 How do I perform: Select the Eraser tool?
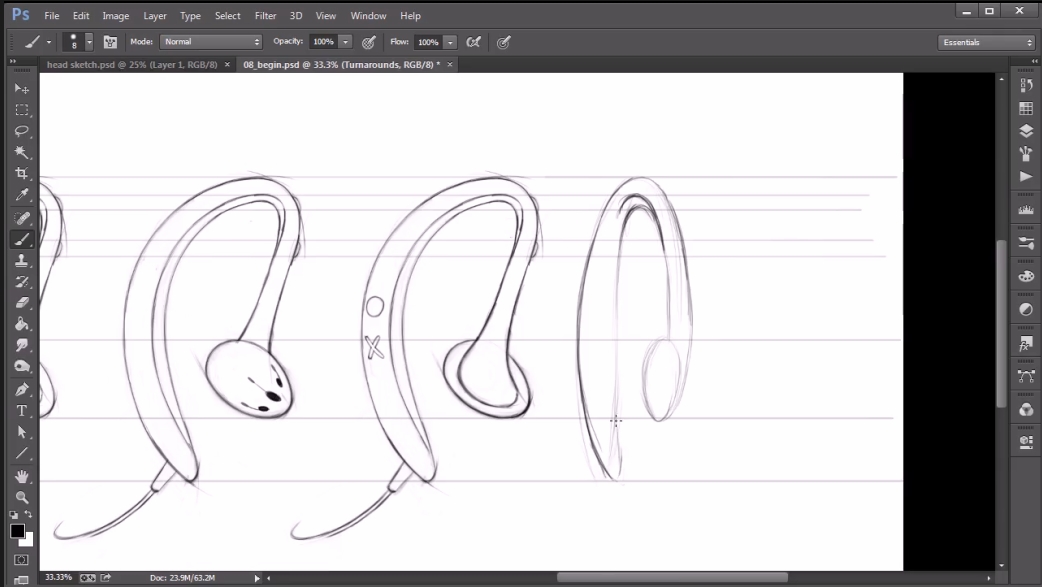point(21,302)
